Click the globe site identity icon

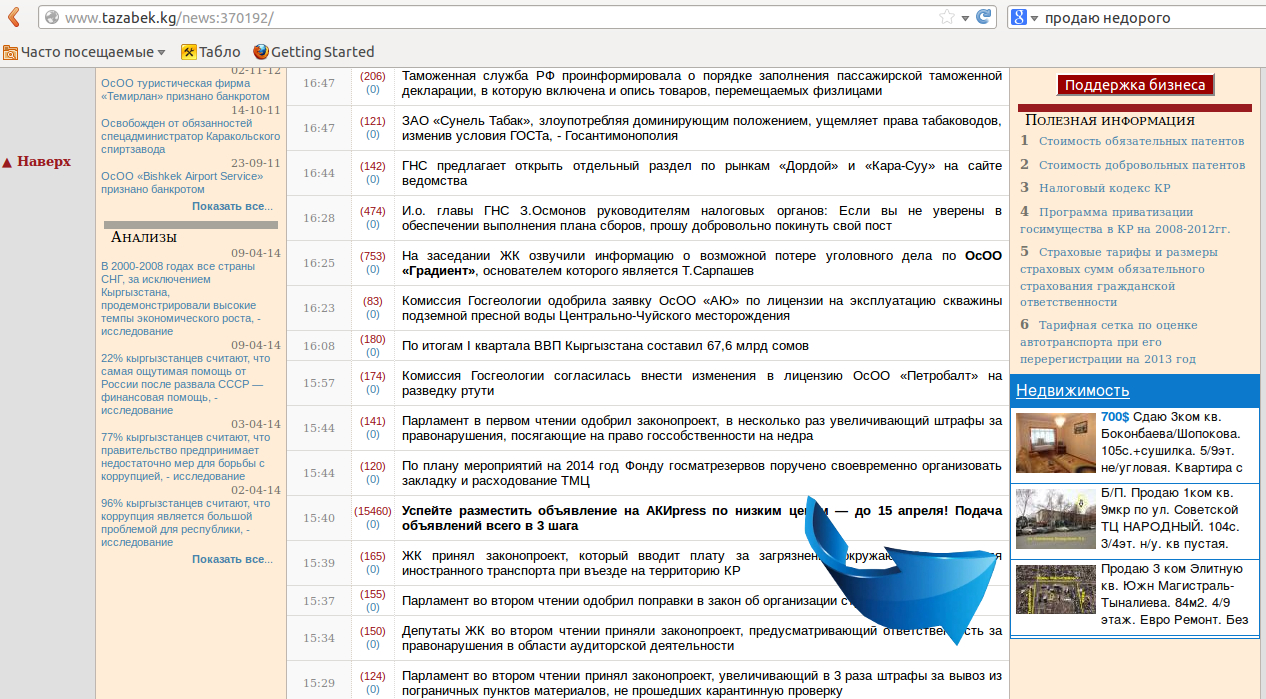pos(51,18)
